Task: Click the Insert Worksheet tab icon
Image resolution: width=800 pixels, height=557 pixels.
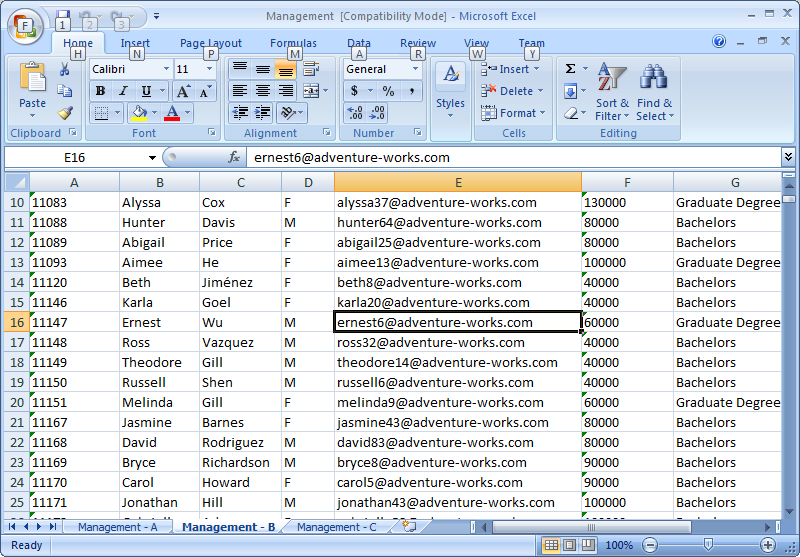Action: (409, 527)
